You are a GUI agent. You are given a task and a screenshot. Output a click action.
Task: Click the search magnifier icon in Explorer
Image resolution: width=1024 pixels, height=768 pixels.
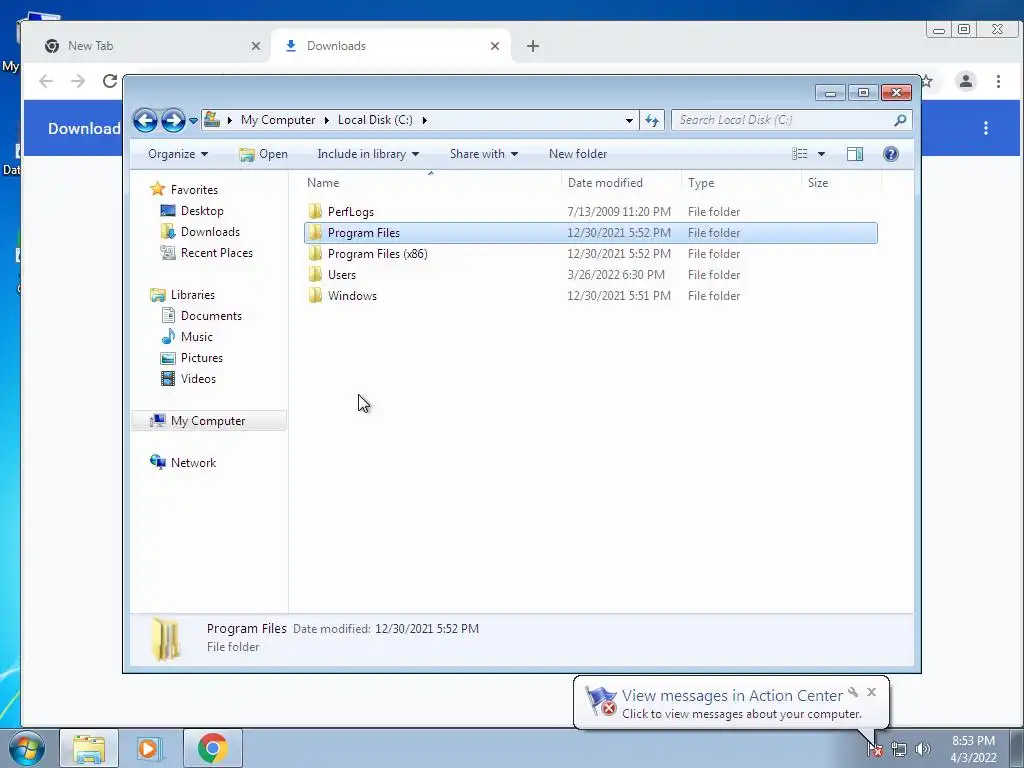pos(900,120)
